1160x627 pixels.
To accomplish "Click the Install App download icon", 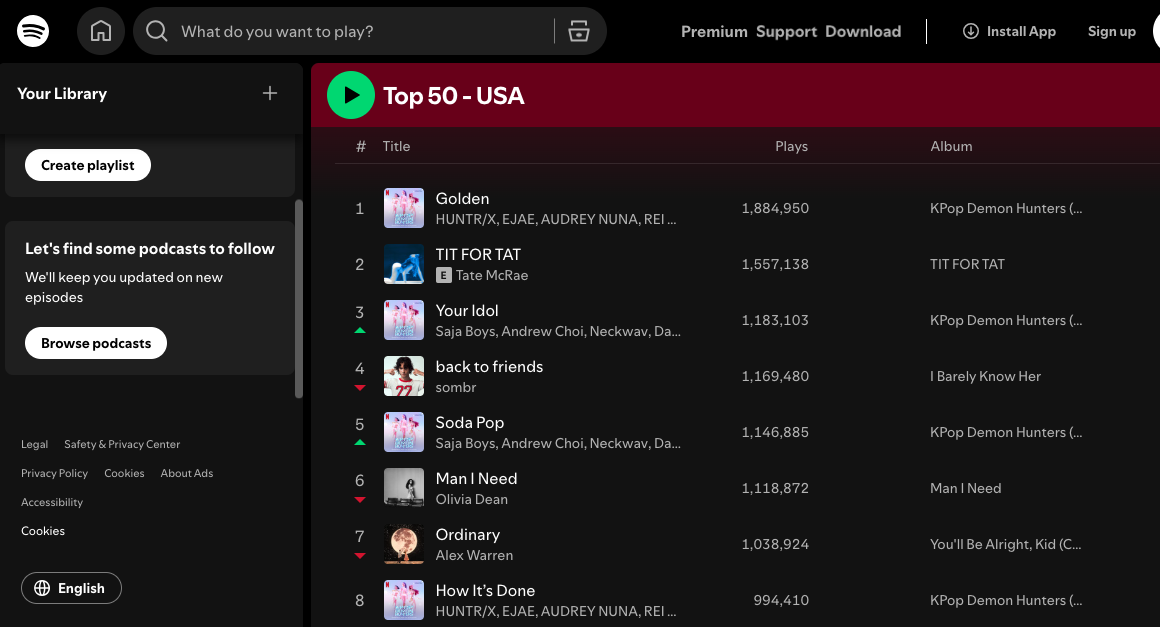I will click(x=970, y=31).
